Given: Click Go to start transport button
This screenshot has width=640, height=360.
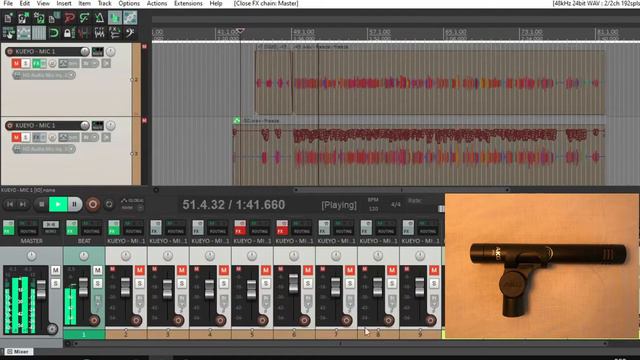Looking at the screenshot, I should pyautogui.click(x=10, y=204).
